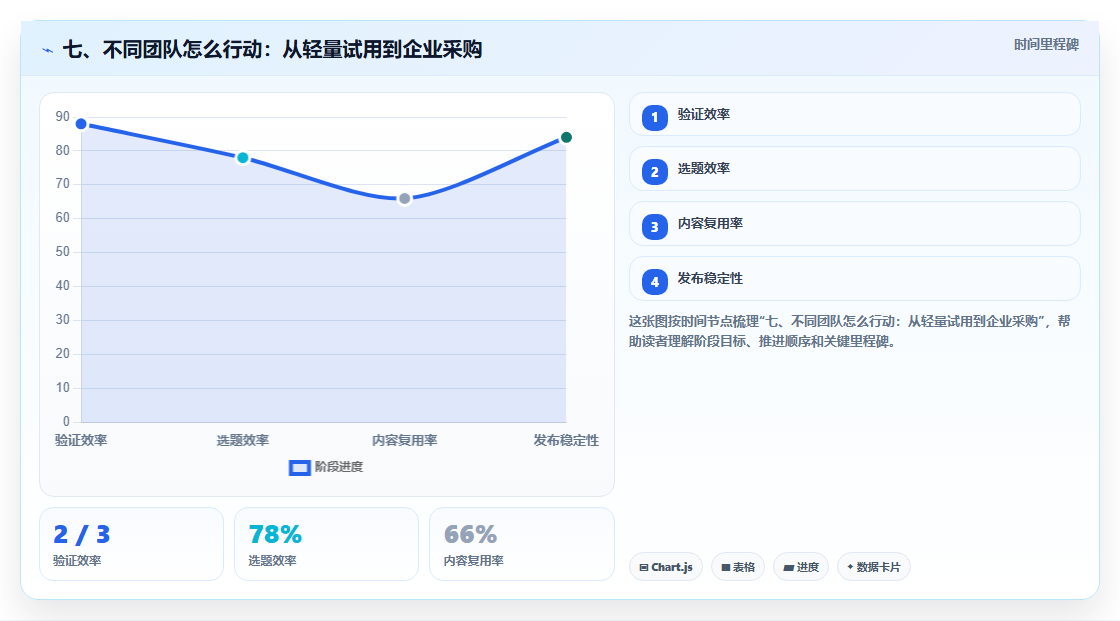
Task: Click the 阶段进度 legend label
Action: [x=339, y=467]
